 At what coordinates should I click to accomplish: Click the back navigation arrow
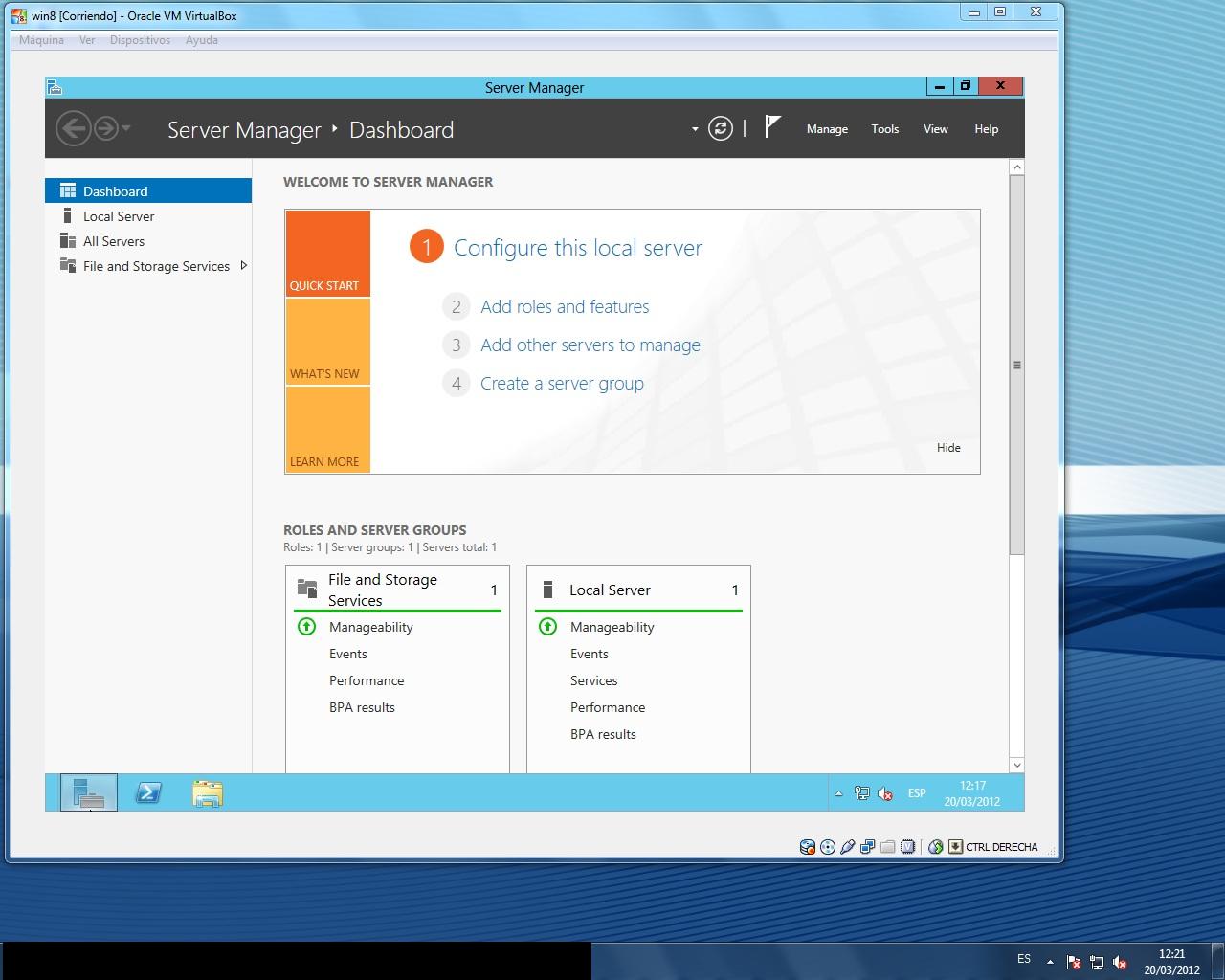(x=74, y=128)
